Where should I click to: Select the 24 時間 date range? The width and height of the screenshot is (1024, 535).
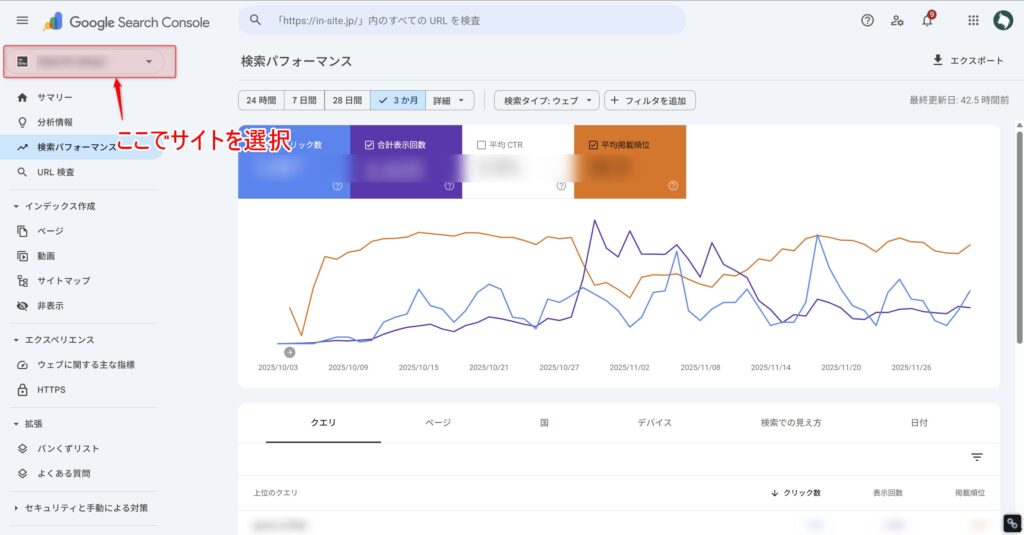(x=261, y=101)
